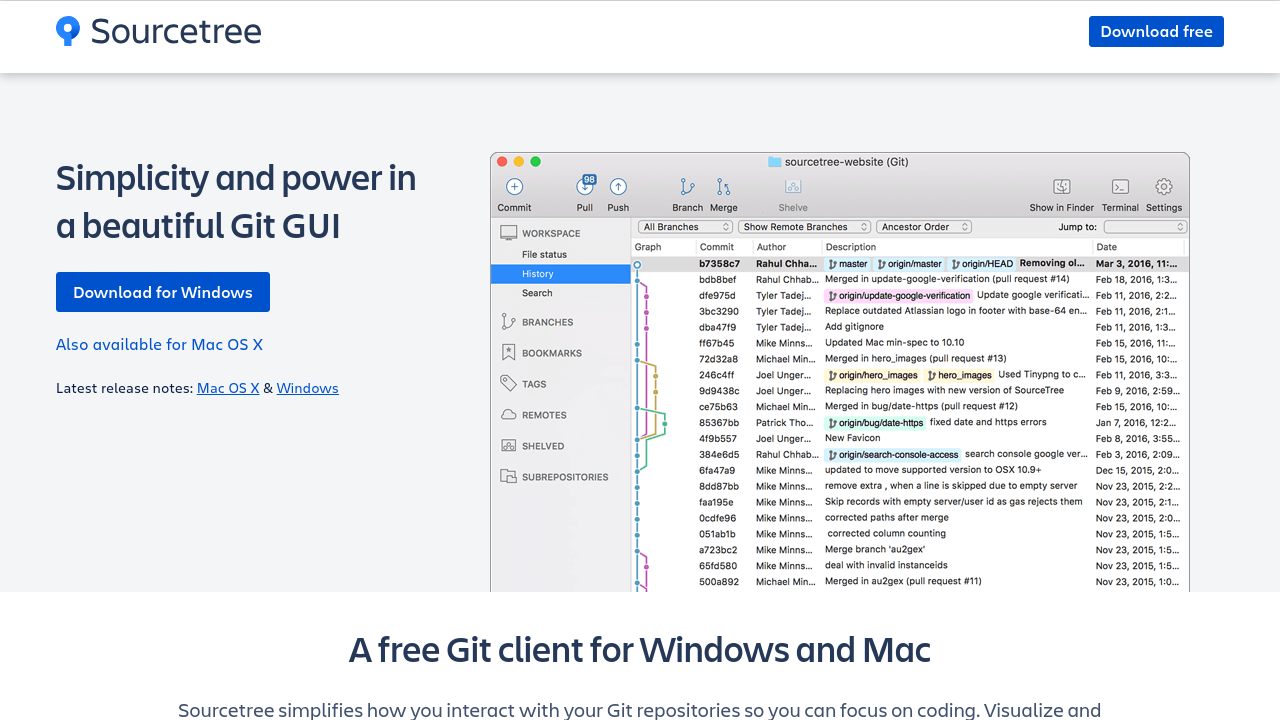The width and height of the screenshot is (1280, 720).
Task: Click the Download for Windows button
Action: [163, 292]
